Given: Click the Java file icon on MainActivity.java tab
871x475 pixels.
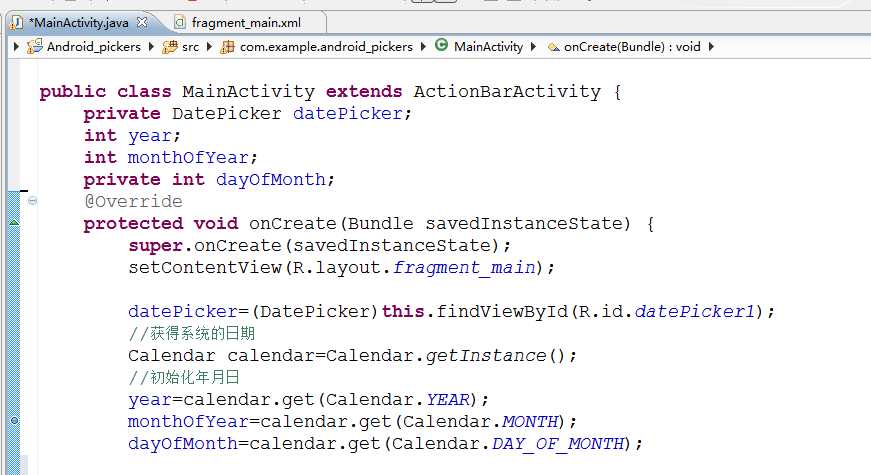Looking at the screenshot, I should click(17, 22).
